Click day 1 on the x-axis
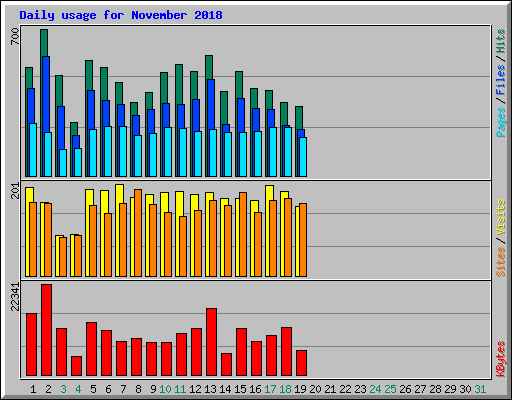The height and width of the screenshot is (400, 512). point(33,389)
